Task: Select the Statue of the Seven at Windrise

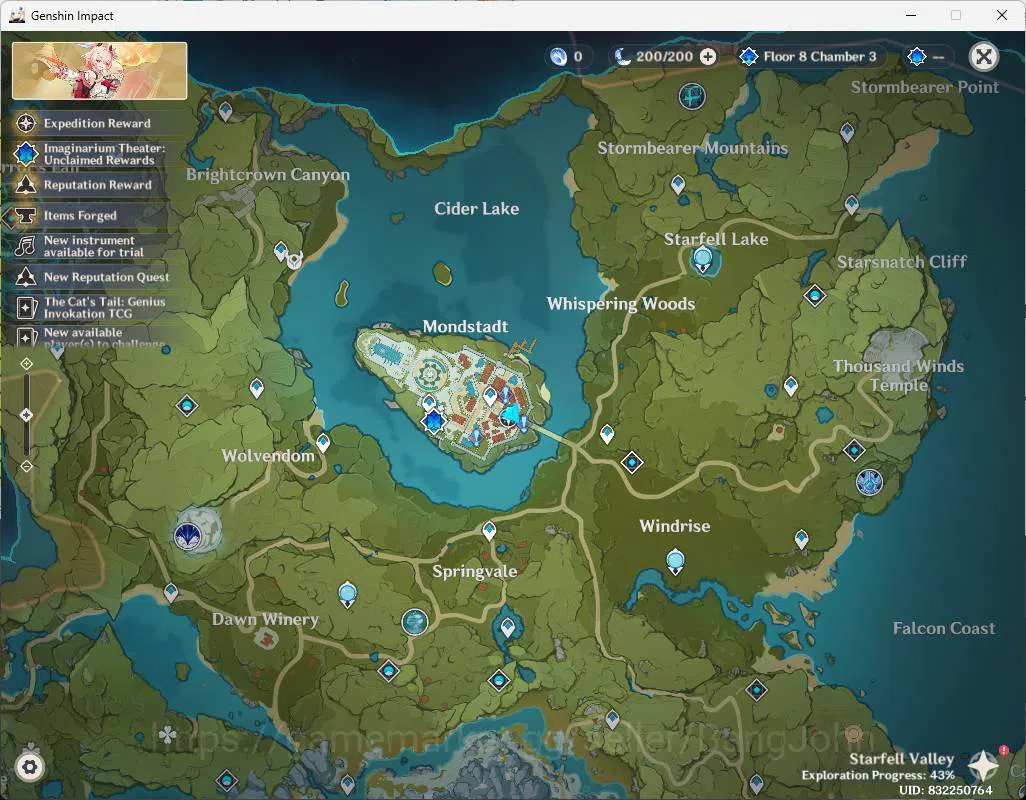Action: [675, 562]
